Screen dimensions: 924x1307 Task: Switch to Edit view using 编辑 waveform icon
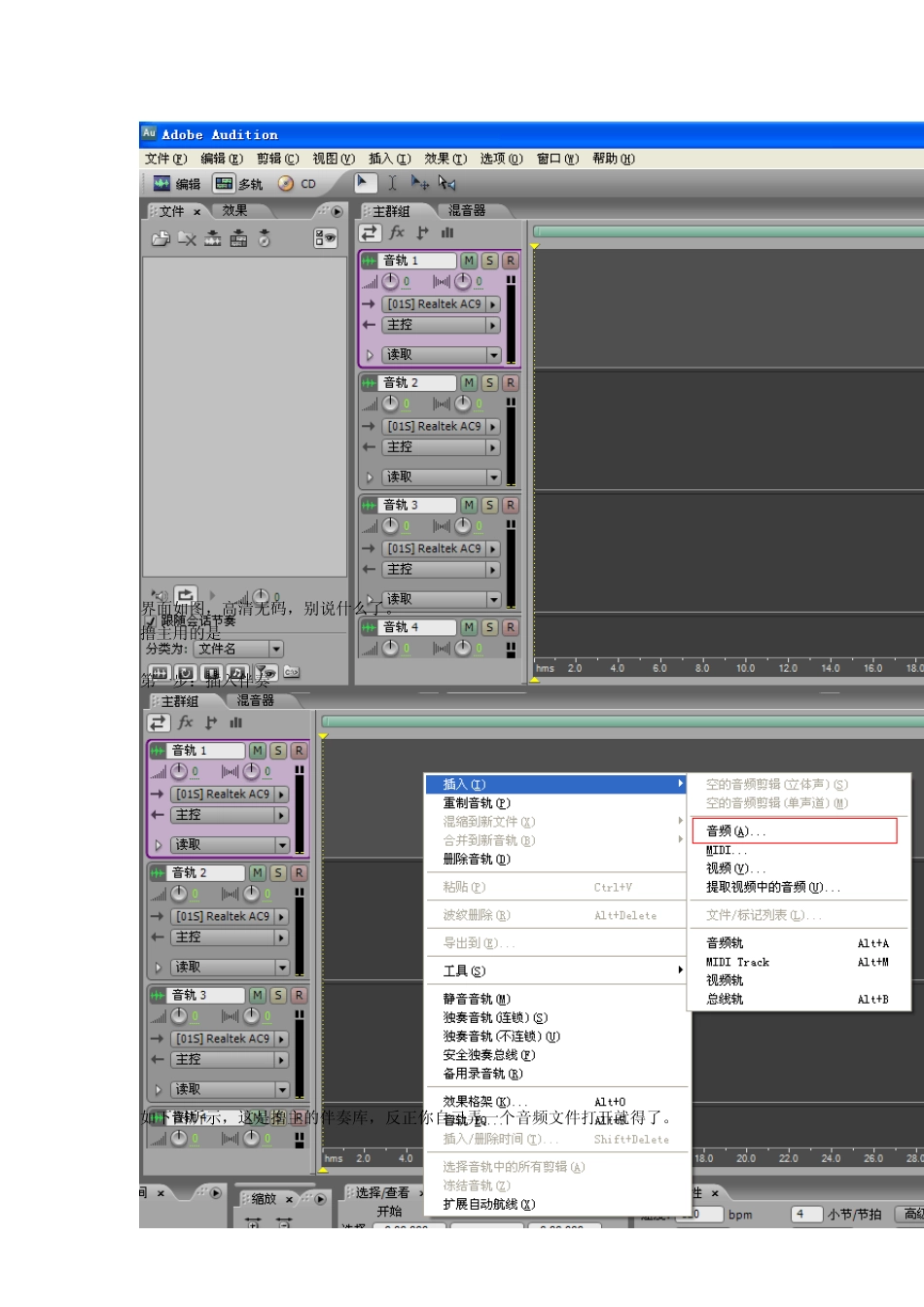[x=176, y=184]
